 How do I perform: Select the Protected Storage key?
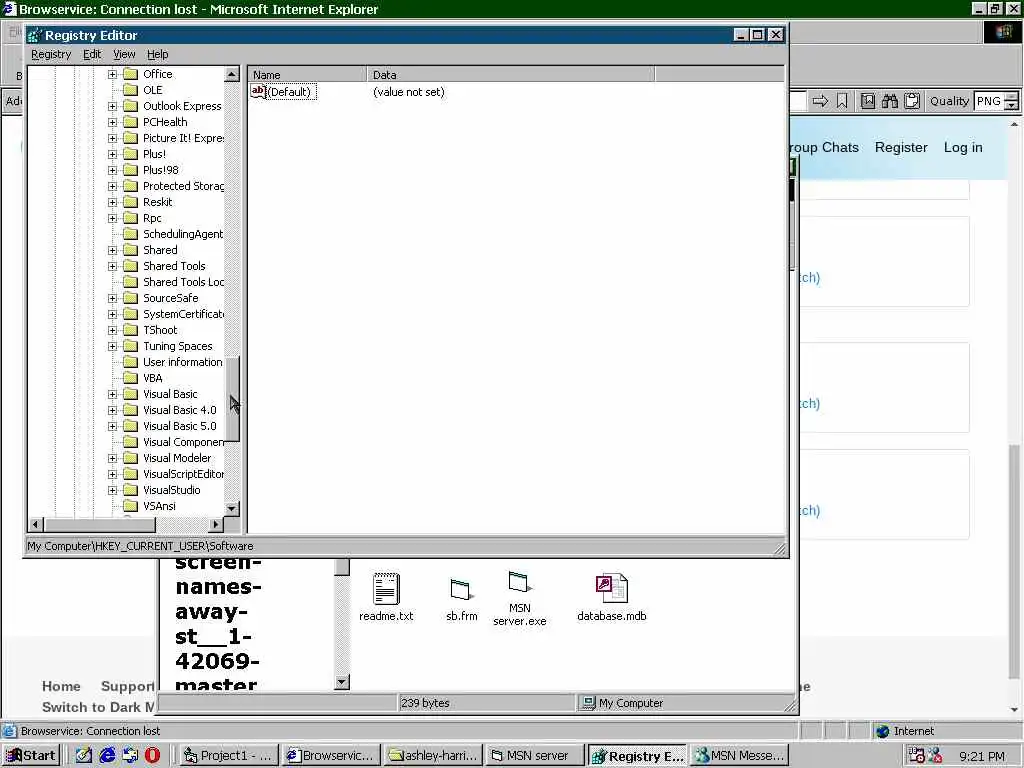183,186
